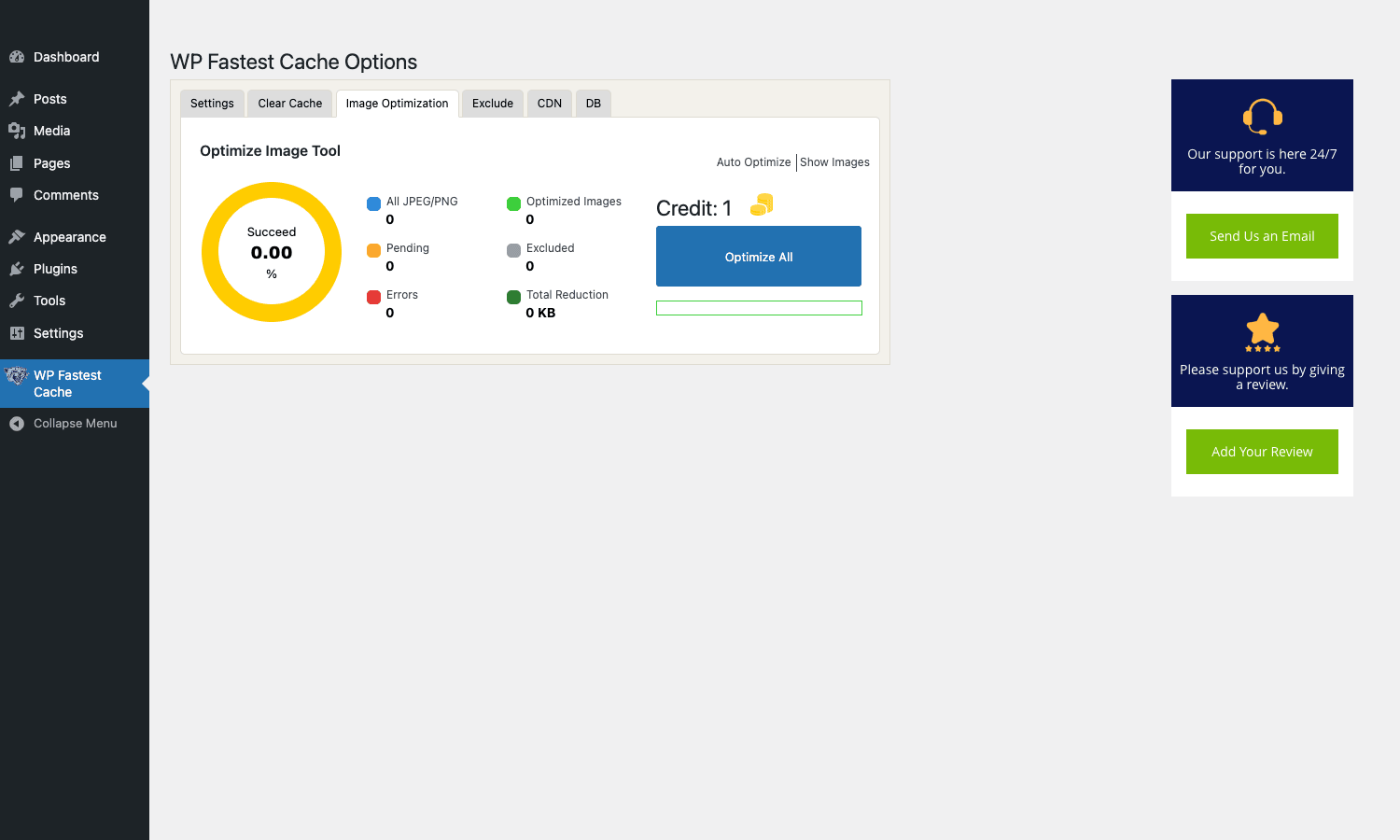Viewport: 1400px width, 840px height.
Task: Click 'Our support is here 24/7' text
Action: [1262, 161]
